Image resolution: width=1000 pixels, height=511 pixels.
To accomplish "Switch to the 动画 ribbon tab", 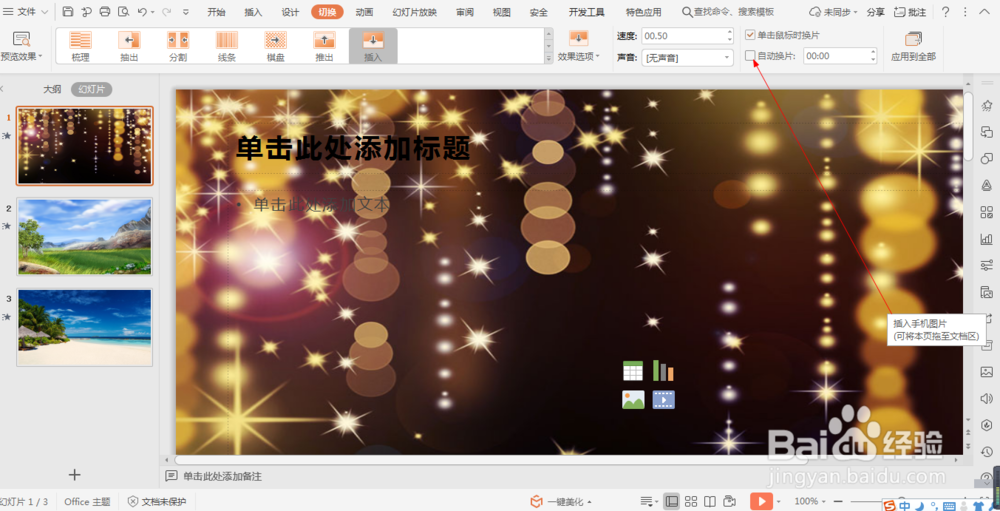I will pos(364,12).
